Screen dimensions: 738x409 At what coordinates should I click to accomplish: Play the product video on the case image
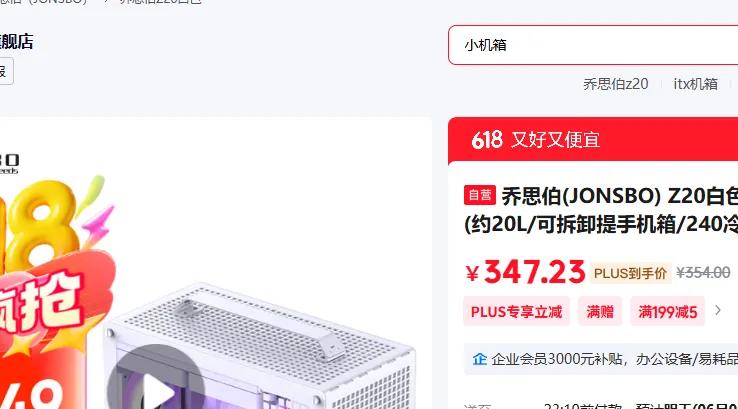155,384
